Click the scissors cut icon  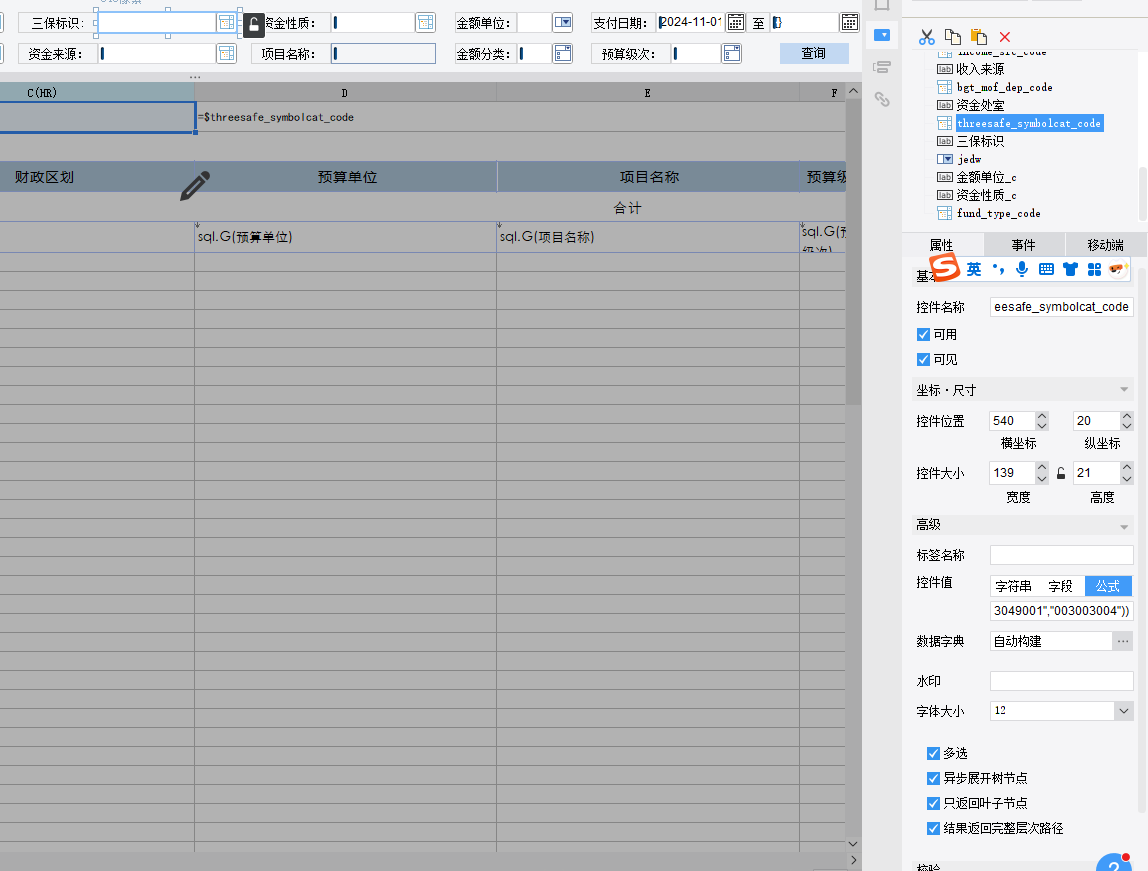tap(927, 37)
